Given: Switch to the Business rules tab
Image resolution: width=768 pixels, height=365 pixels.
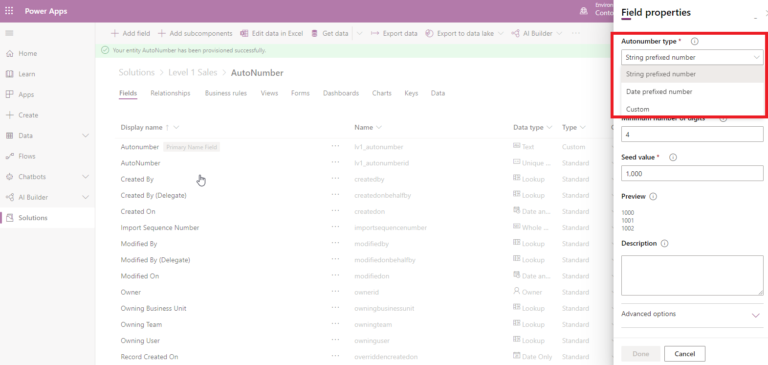Looking at the screenshot, I should pos(226,93).
